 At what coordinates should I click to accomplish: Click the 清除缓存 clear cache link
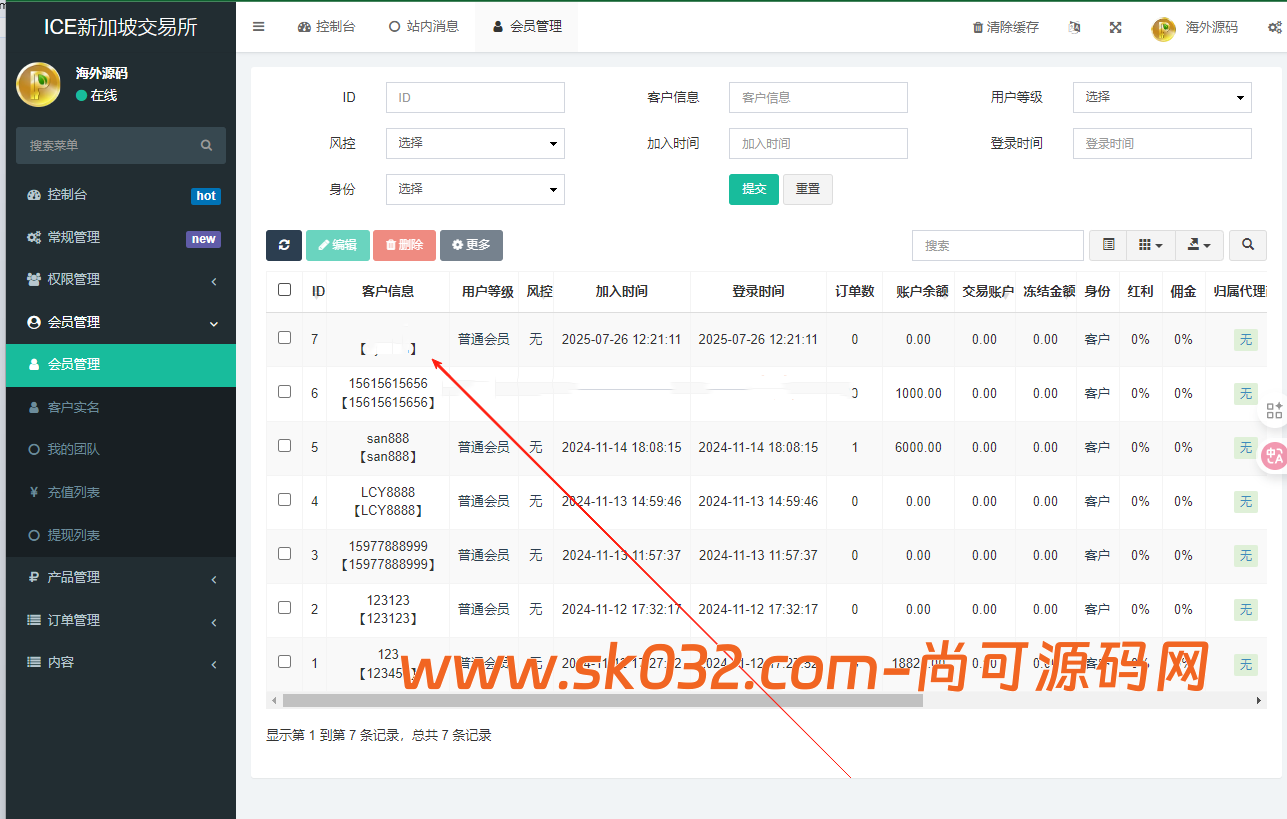[1005, 27]
